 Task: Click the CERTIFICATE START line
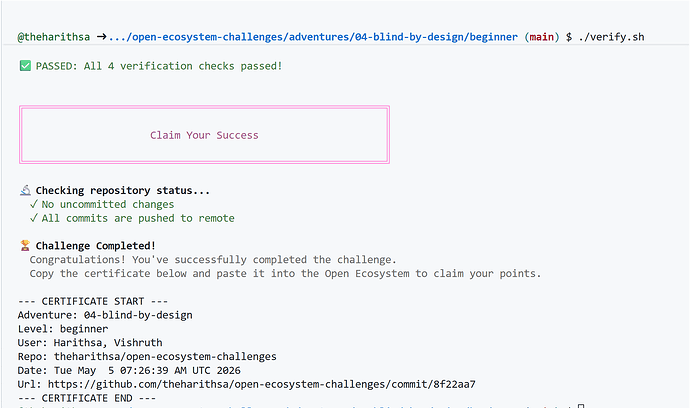tap(93, 301)
